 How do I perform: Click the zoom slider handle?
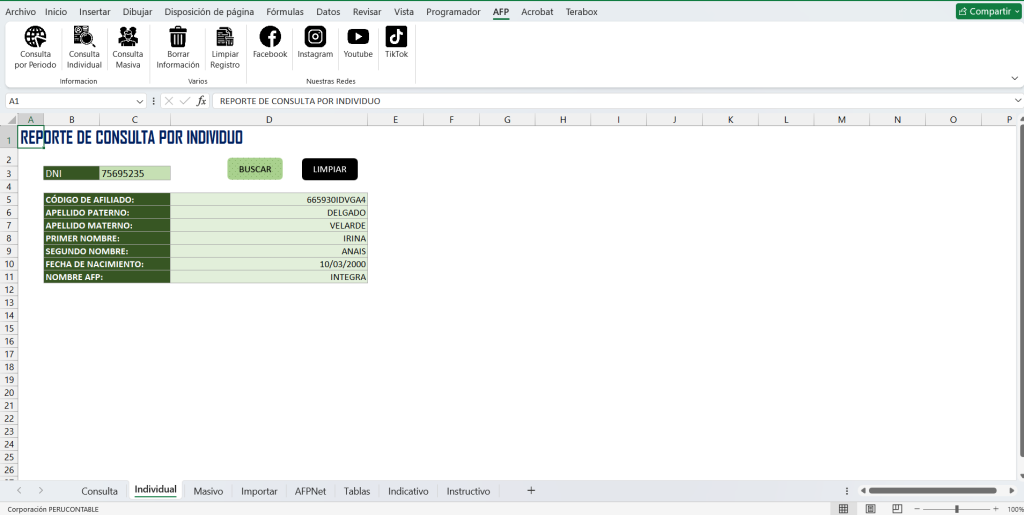tap(957, 509)
